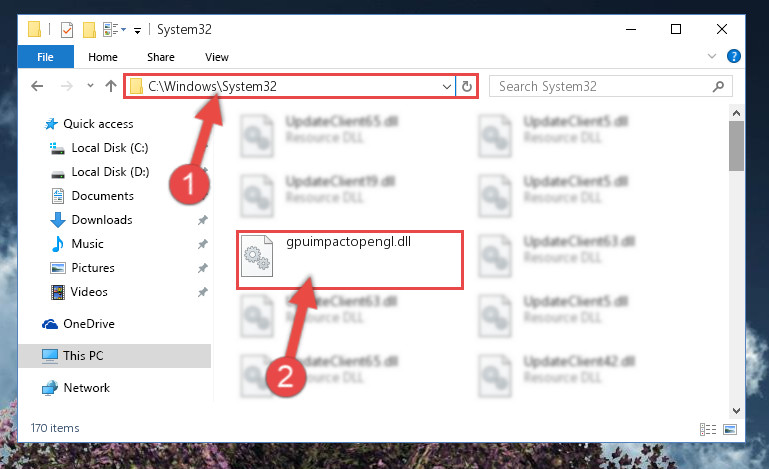The width and height of the screenshot is (769, 469).
Task: Switch to the View ribbon tab
Action: 217,57
